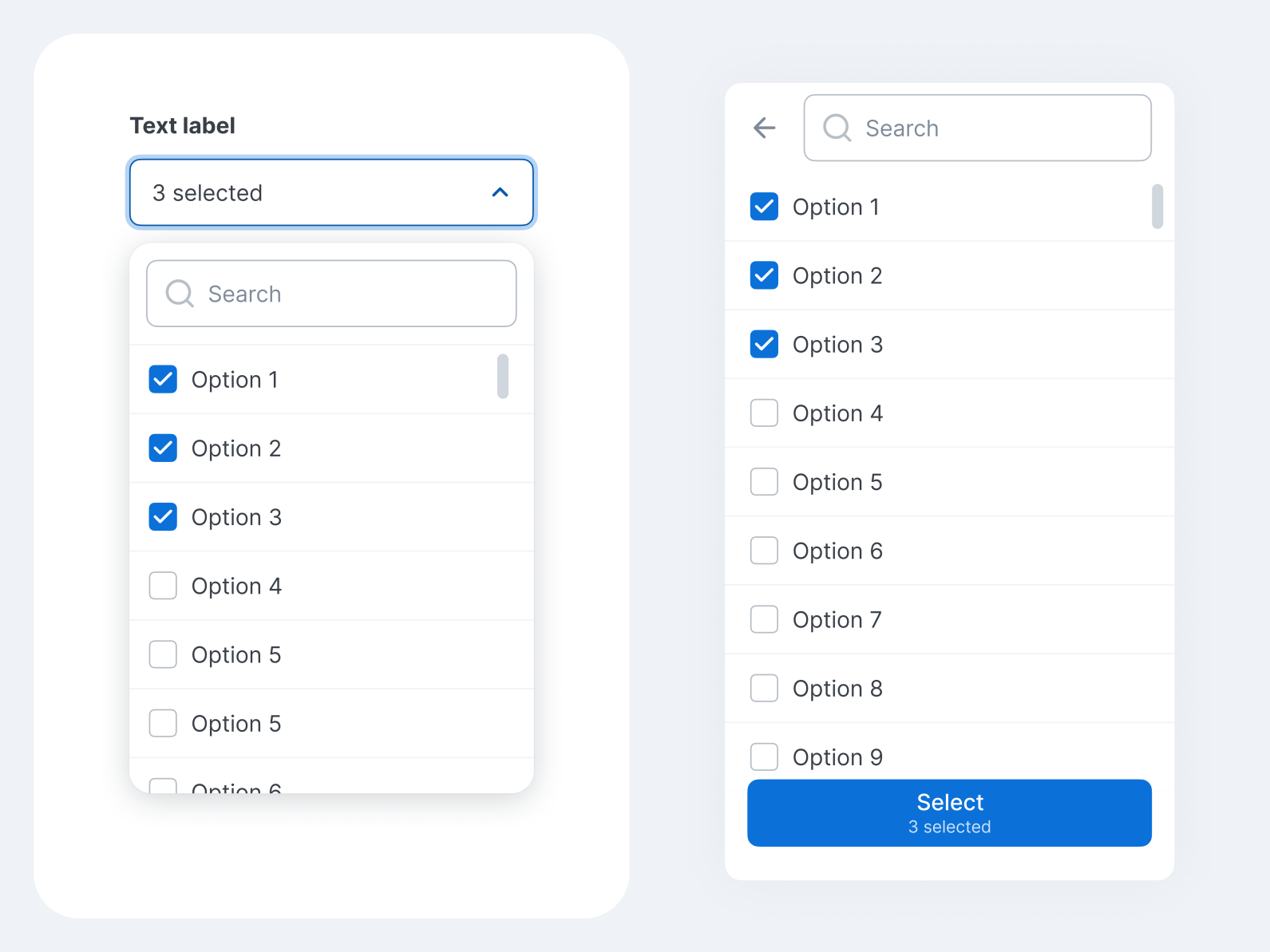Check Option 4 in the left dropdown
Viewport: 1270px width, 952px height.
[162, 586]
